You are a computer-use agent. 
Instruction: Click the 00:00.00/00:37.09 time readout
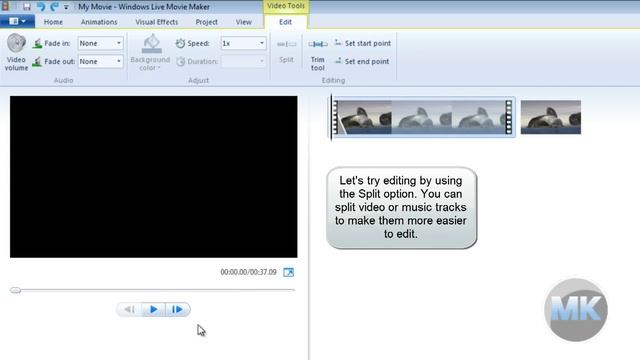pyautogui.click(x=248, y=272)
